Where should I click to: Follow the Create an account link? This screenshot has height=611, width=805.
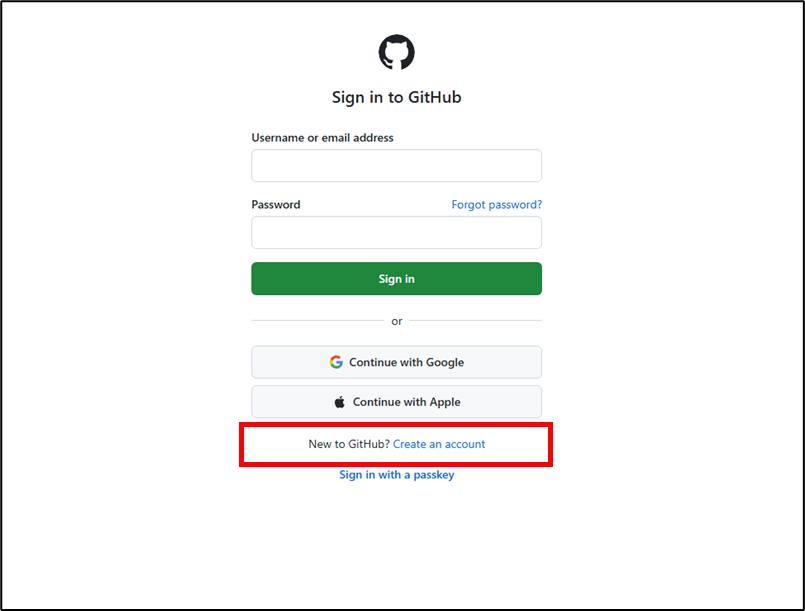click(439, 444)
